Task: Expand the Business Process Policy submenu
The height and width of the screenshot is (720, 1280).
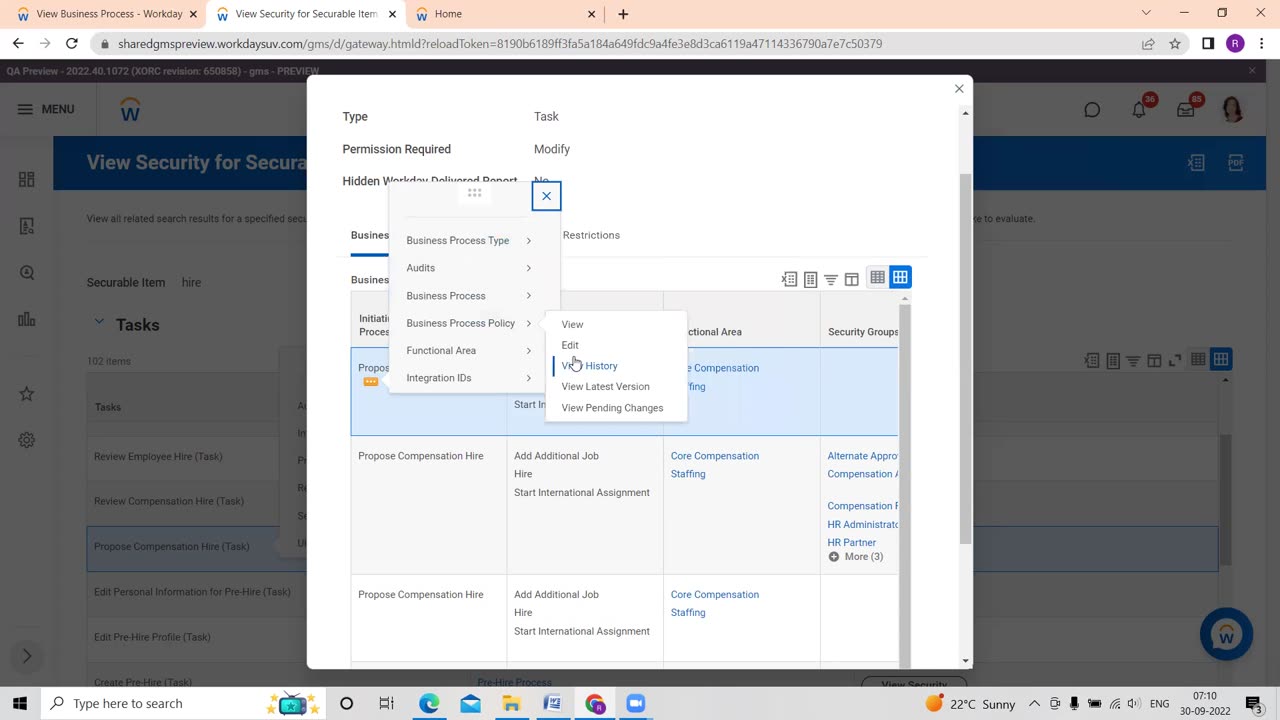Action: (x=468, y=323)
